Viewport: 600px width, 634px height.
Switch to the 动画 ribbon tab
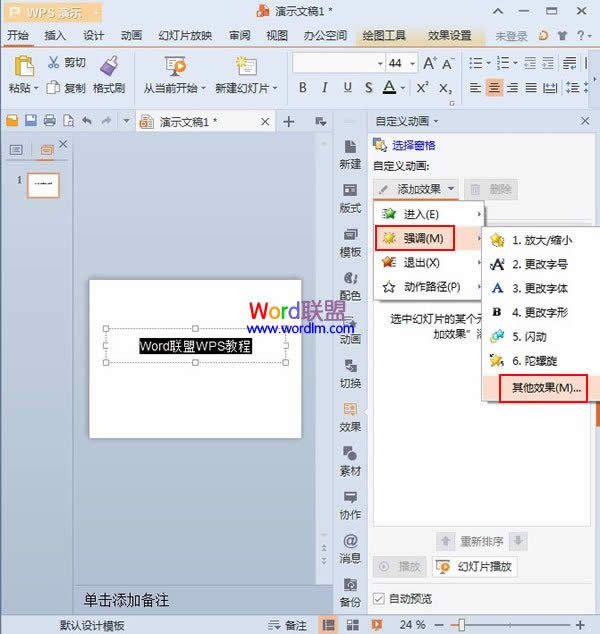click(131, 35)
